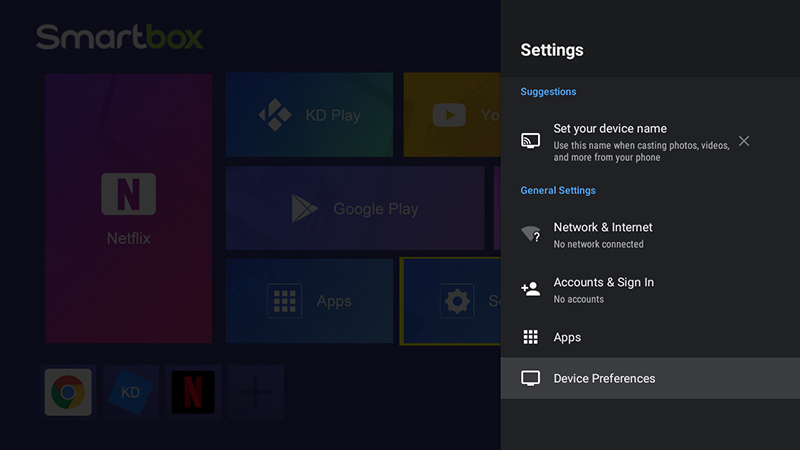
Task: Open the Apps tile on home screen
Action: (309, 301)
